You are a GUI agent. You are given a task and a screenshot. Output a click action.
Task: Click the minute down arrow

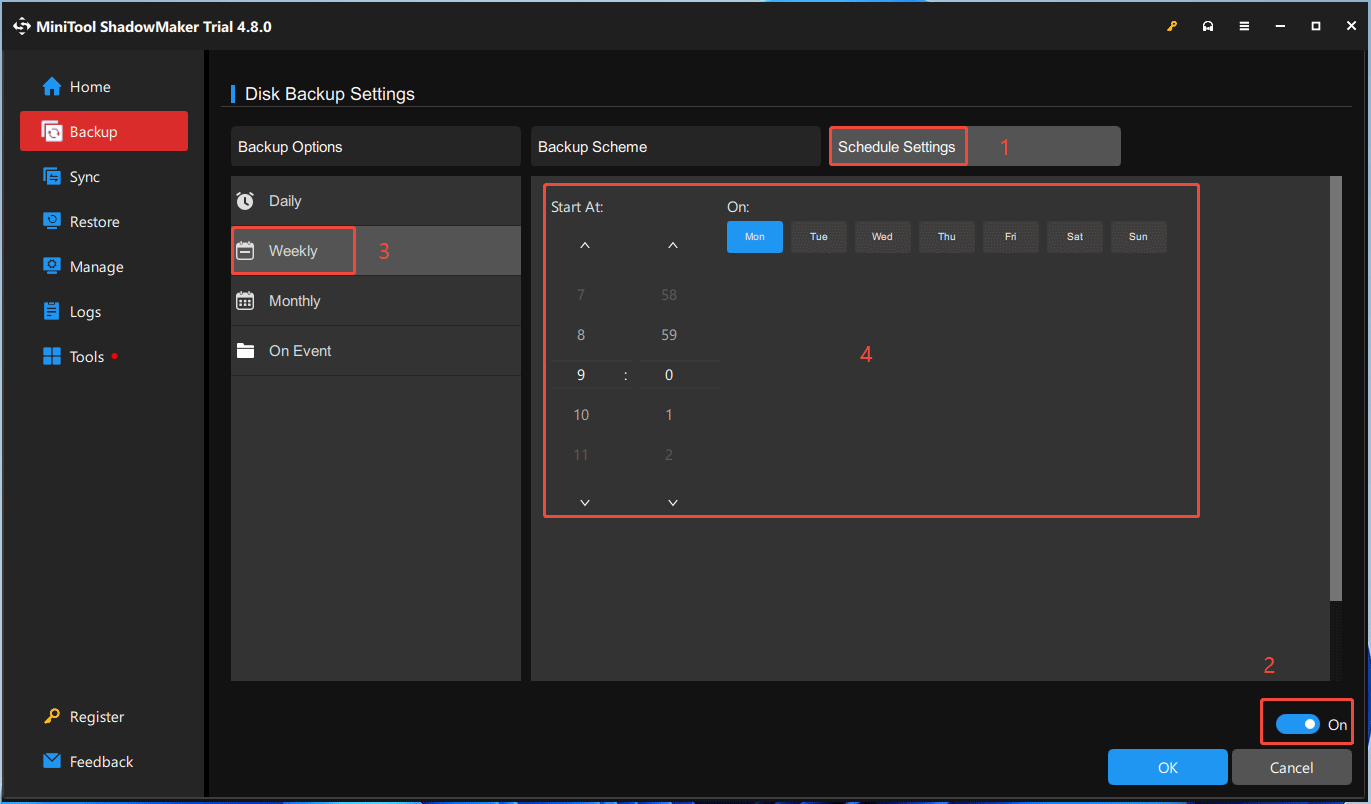pyautogui.click(x=672, y=501)
